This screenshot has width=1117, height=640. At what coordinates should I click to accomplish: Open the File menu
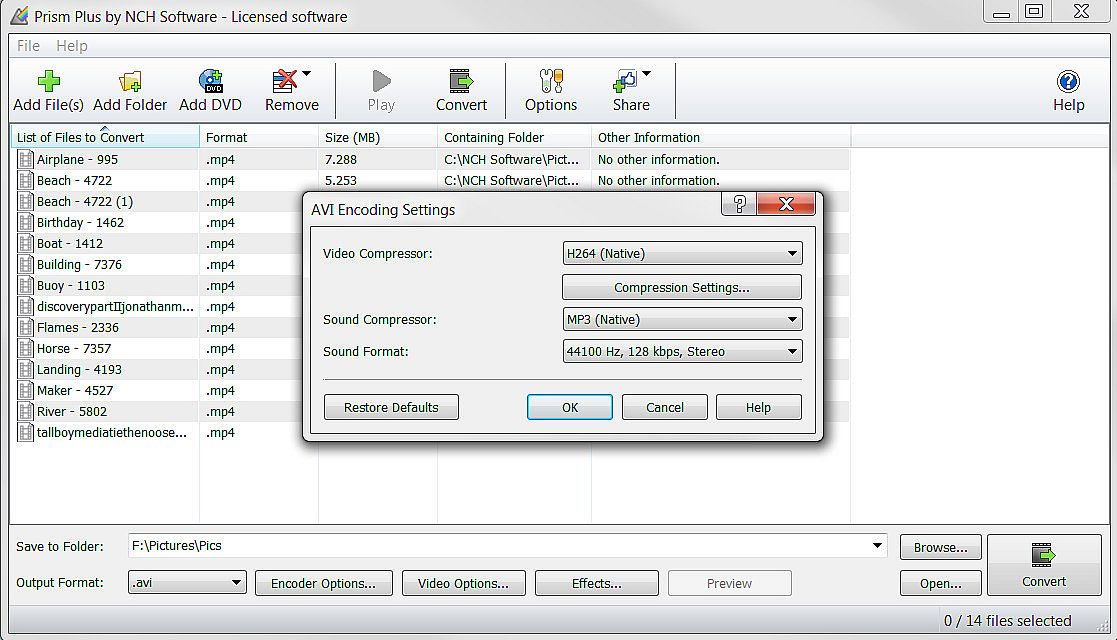[x=28, y=46]
